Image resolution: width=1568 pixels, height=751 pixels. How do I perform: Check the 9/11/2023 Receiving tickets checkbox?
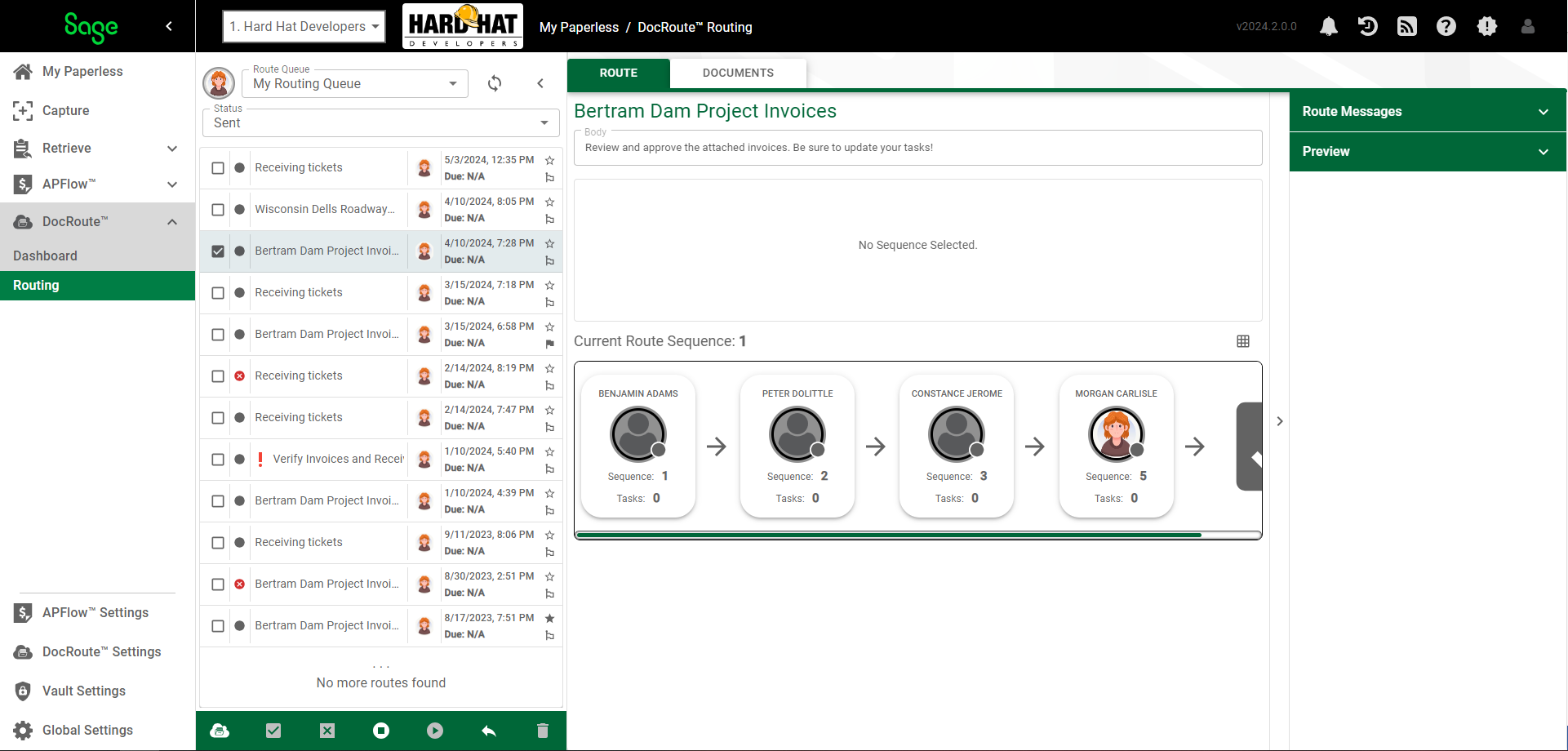218,543
